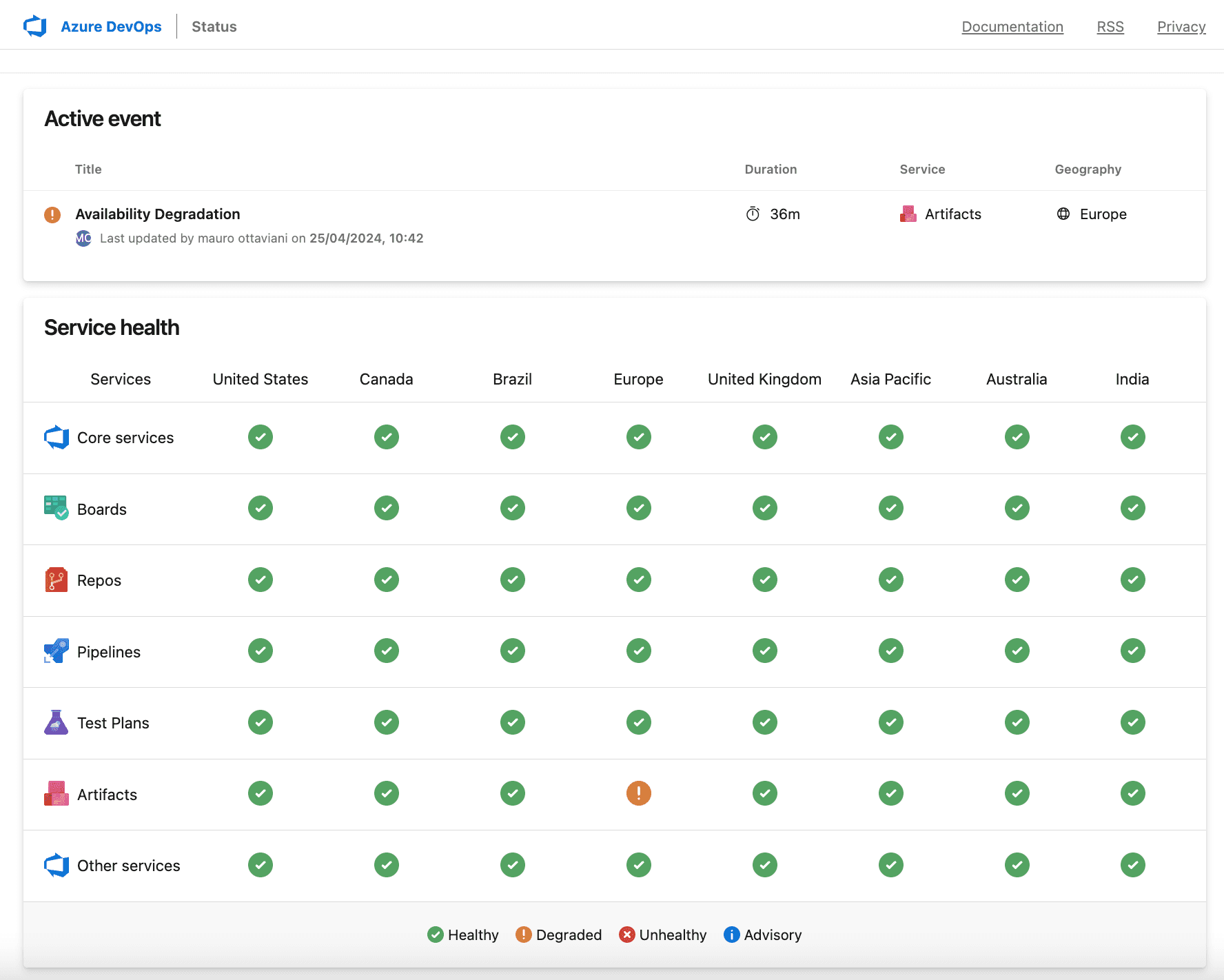The height and width of the screenshot is (980, 1224).
Task: Click the Artifacts service value in active event
Action: (x=953, y=214)
